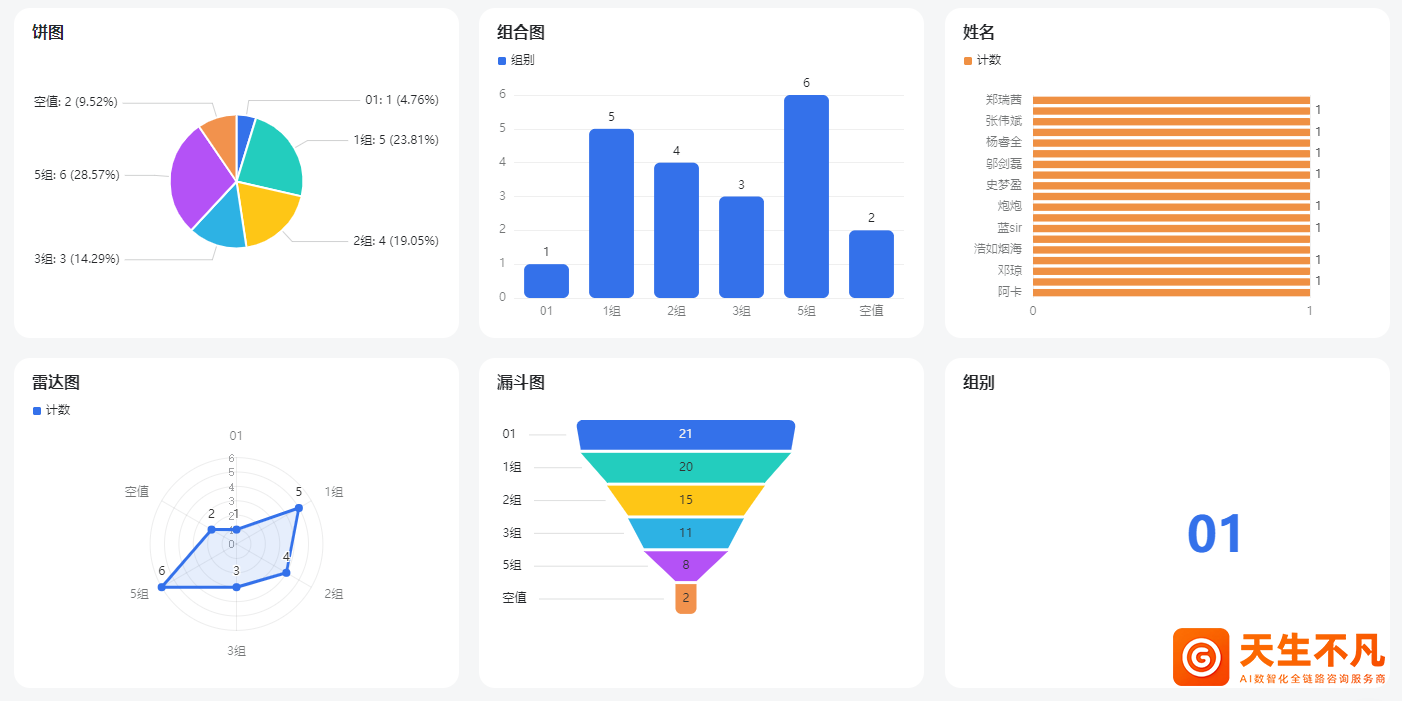Viewport: 1402px width, 701px height.
Task: Click the 1组 data point on radar chart
Action: [x=298, y=508]
